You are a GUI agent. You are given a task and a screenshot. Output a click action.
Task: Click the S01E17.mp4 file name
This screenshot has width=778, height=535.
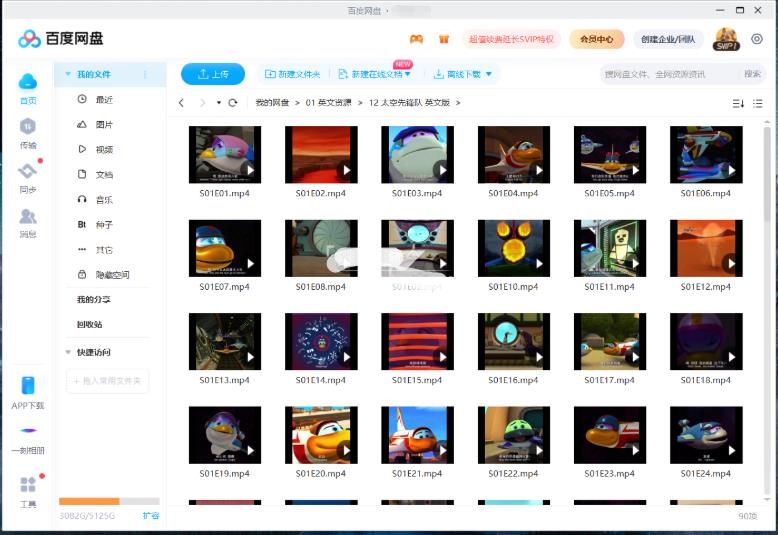pyautogui.click(x=609, y=380)
